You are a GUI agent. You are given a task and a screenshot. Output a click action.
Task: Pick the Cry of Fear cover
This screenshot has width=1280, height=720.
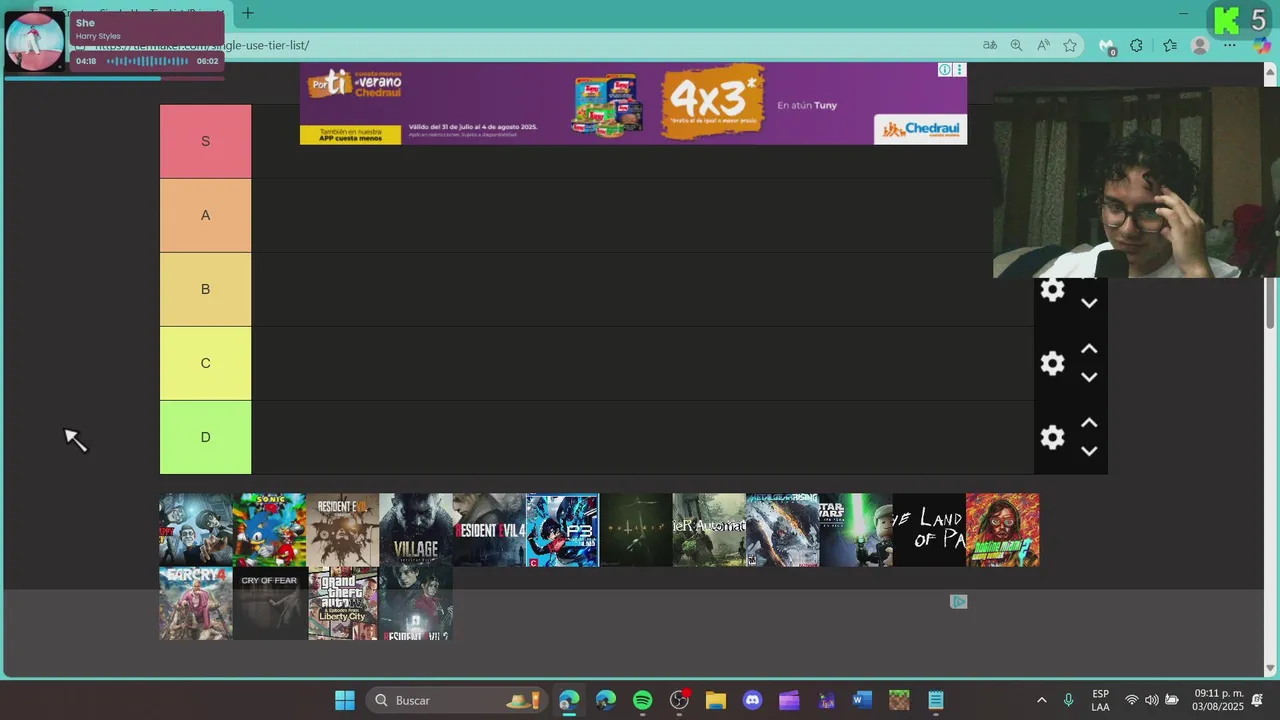[269, 604]
